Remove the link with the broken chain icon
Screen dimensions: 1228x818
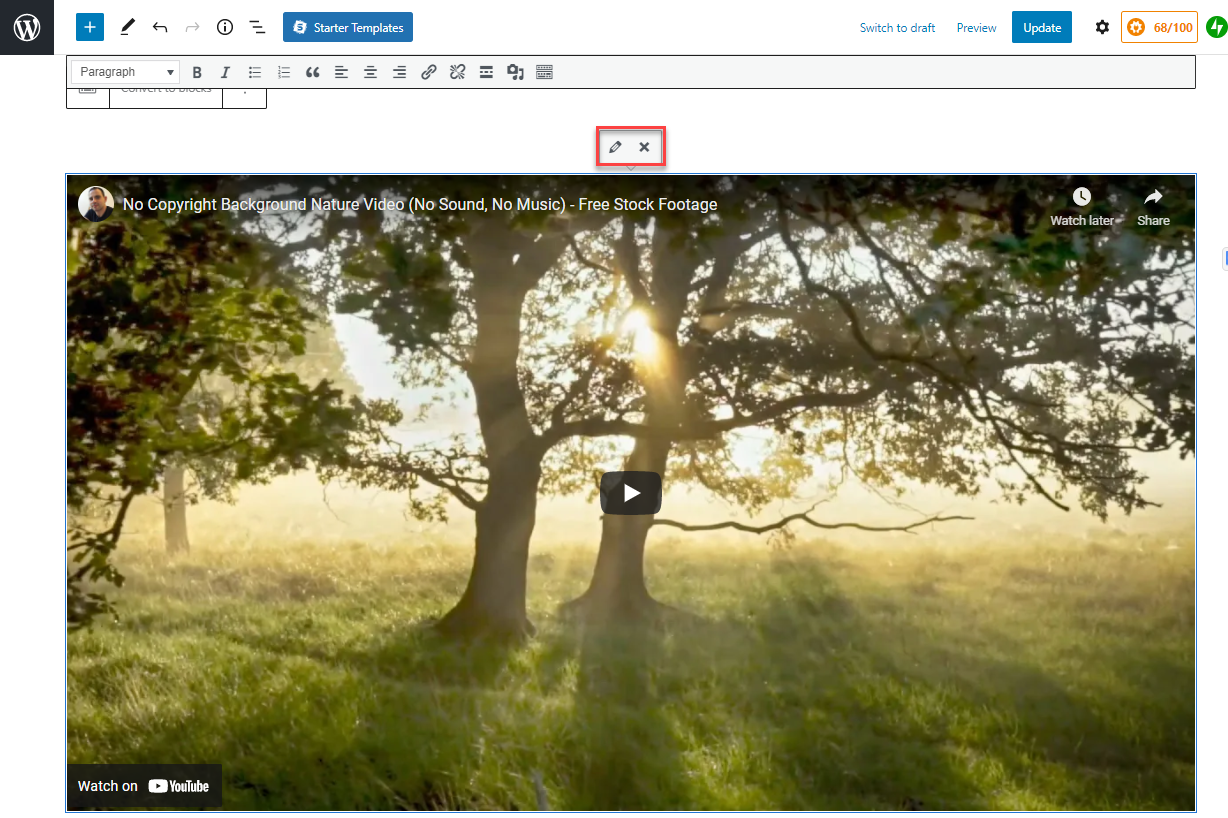(x=457, y=71)
